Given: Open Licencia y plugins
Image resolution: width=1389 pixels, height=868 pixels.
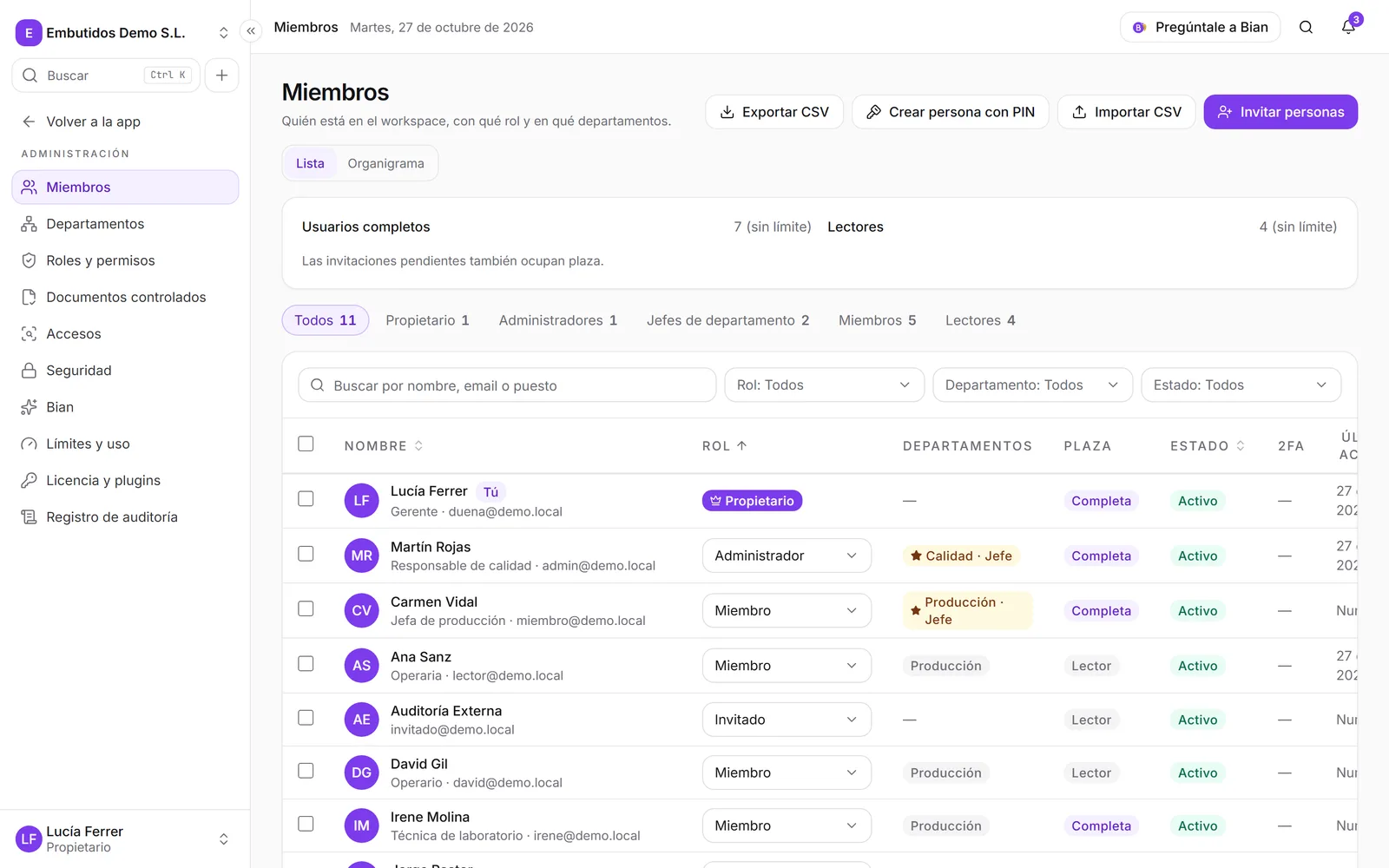Looking at the screenshot, I should pyautogui.click(x=125, y=480).
